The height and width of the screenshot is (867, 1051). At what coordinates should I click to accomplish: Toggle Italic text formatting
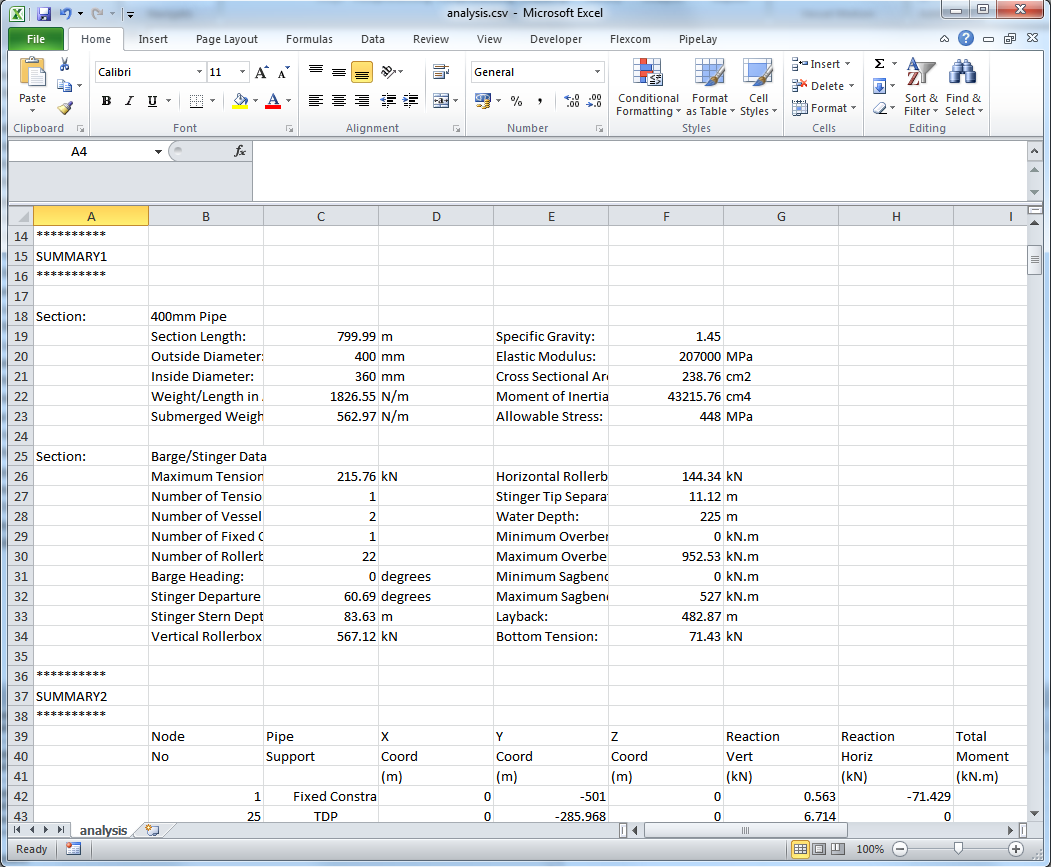[129, 101]
